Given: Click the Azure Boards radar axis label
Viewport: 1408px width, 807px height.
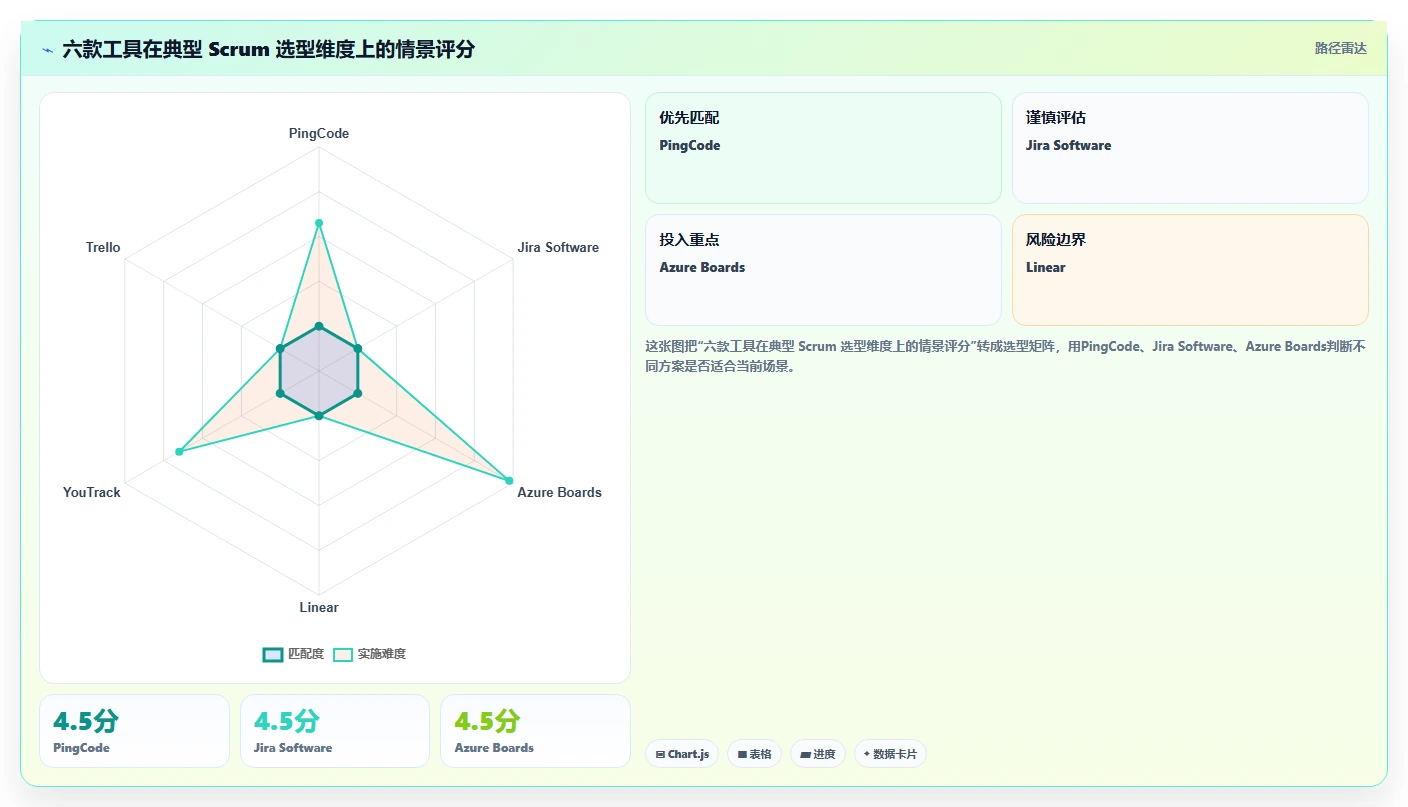Looking at the screenshot, I should (x=559, y=492).
